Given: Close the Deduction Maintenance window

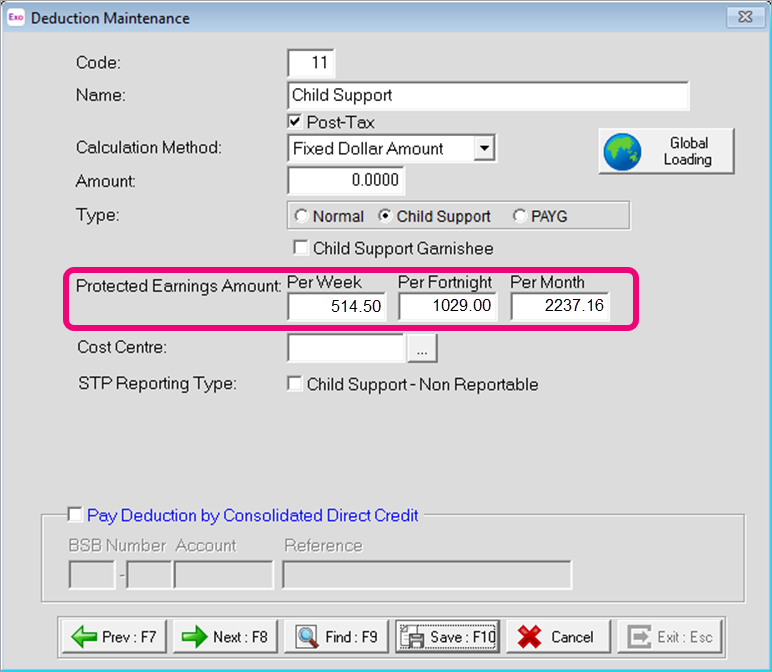Looking at the screenshot, I should pyautogui.click(x=742, y=18).
